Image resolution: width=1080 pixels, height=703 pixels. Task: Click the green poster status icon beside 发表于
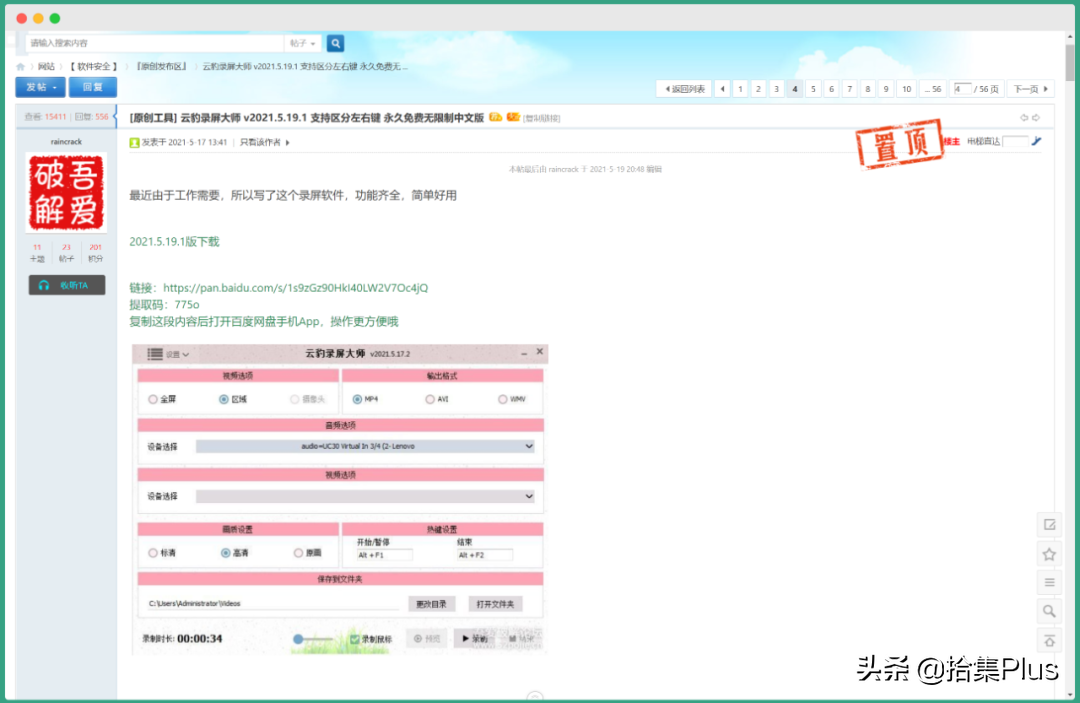134,143
